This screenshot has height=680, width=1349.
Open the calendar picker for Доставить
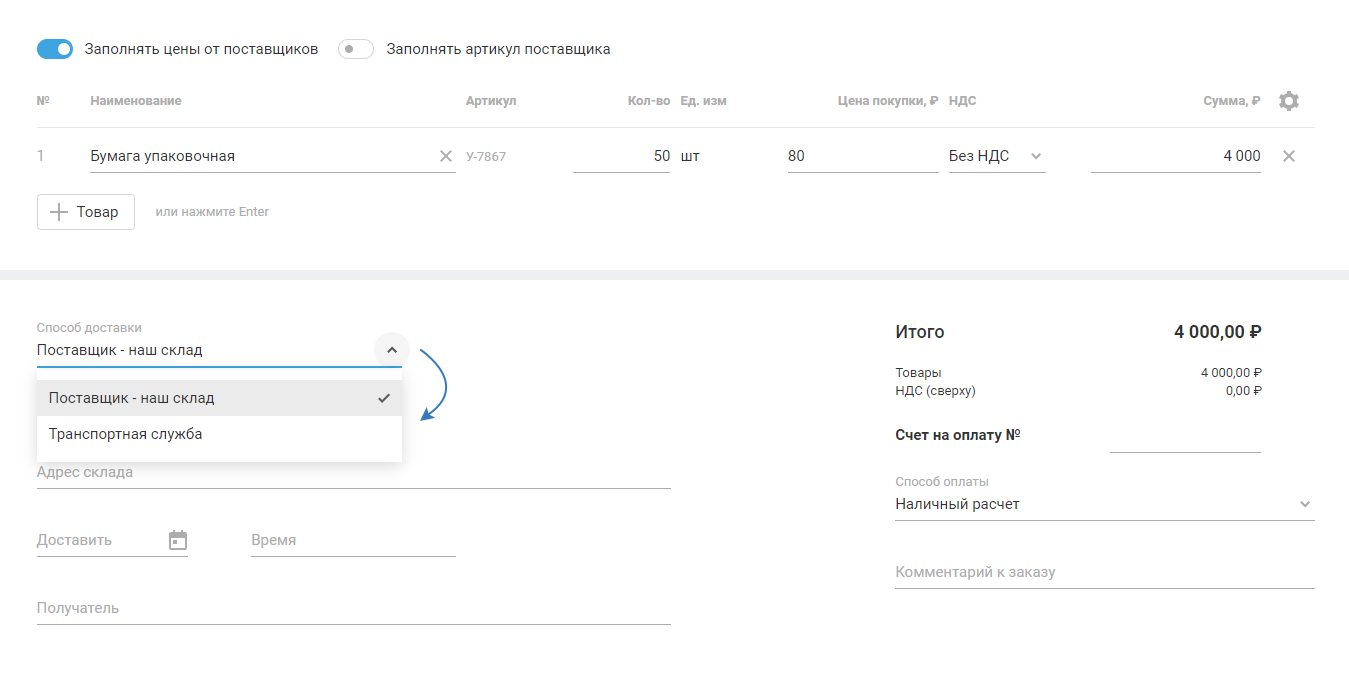click(178, 540)
